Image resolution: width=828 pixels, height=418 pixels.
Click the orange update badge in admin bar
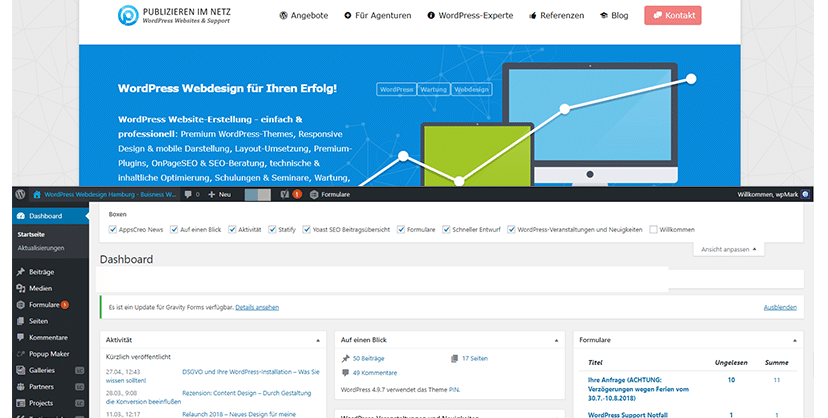[x=297, y=194]
